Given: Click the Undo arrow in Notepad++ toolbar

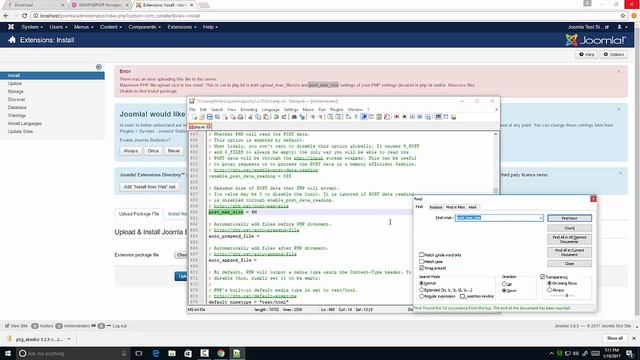Looking at the screenshot, I should click(276, 117).
